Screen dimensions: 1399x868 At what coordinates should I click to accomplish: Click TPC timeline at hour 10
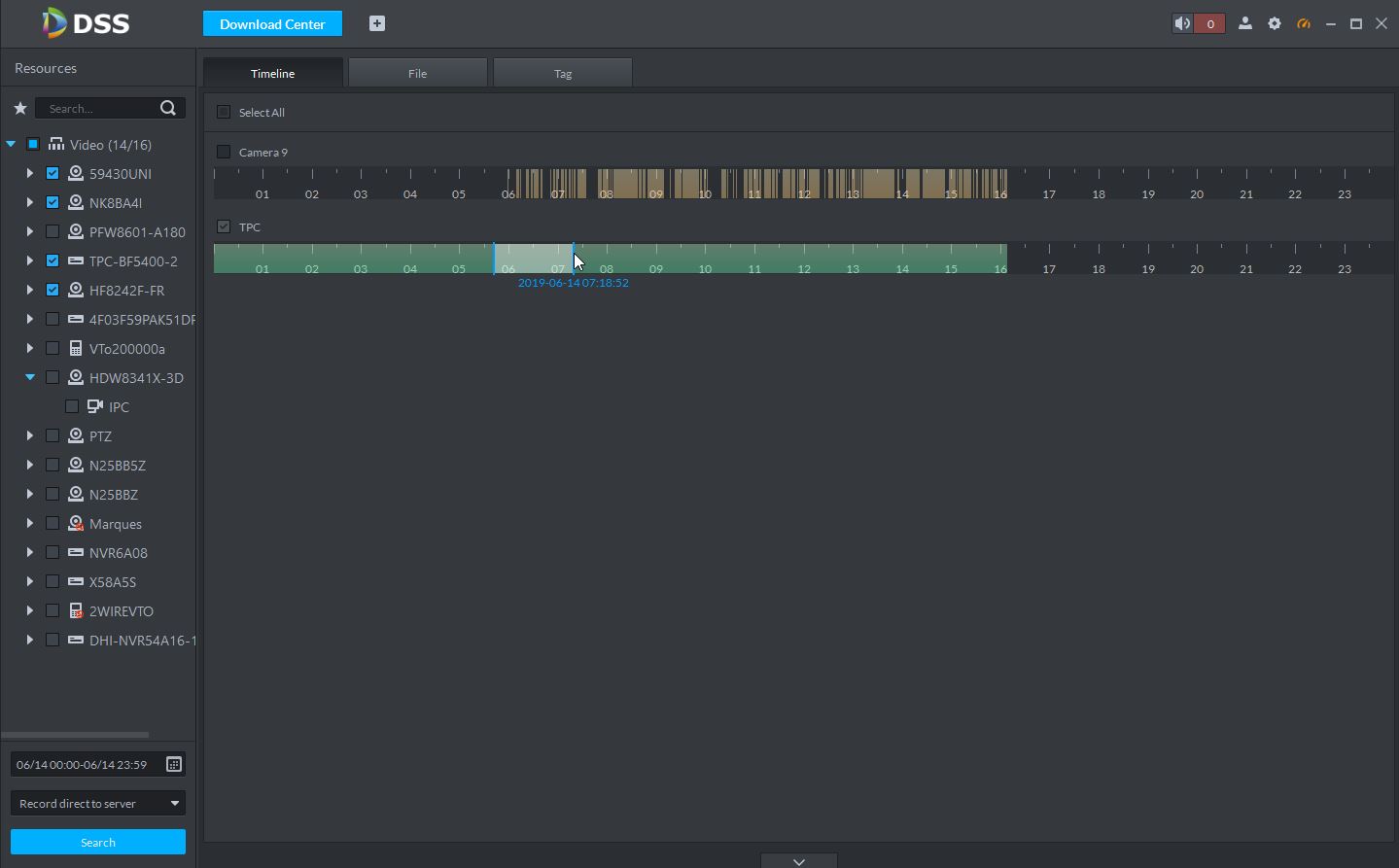tap(705, 259)
